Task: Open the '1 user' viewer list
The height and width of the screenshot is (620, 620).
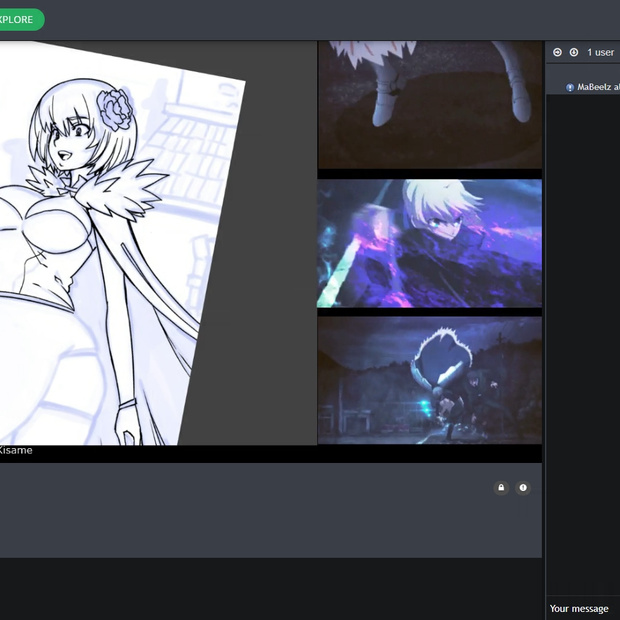Action: pos(601,52)
